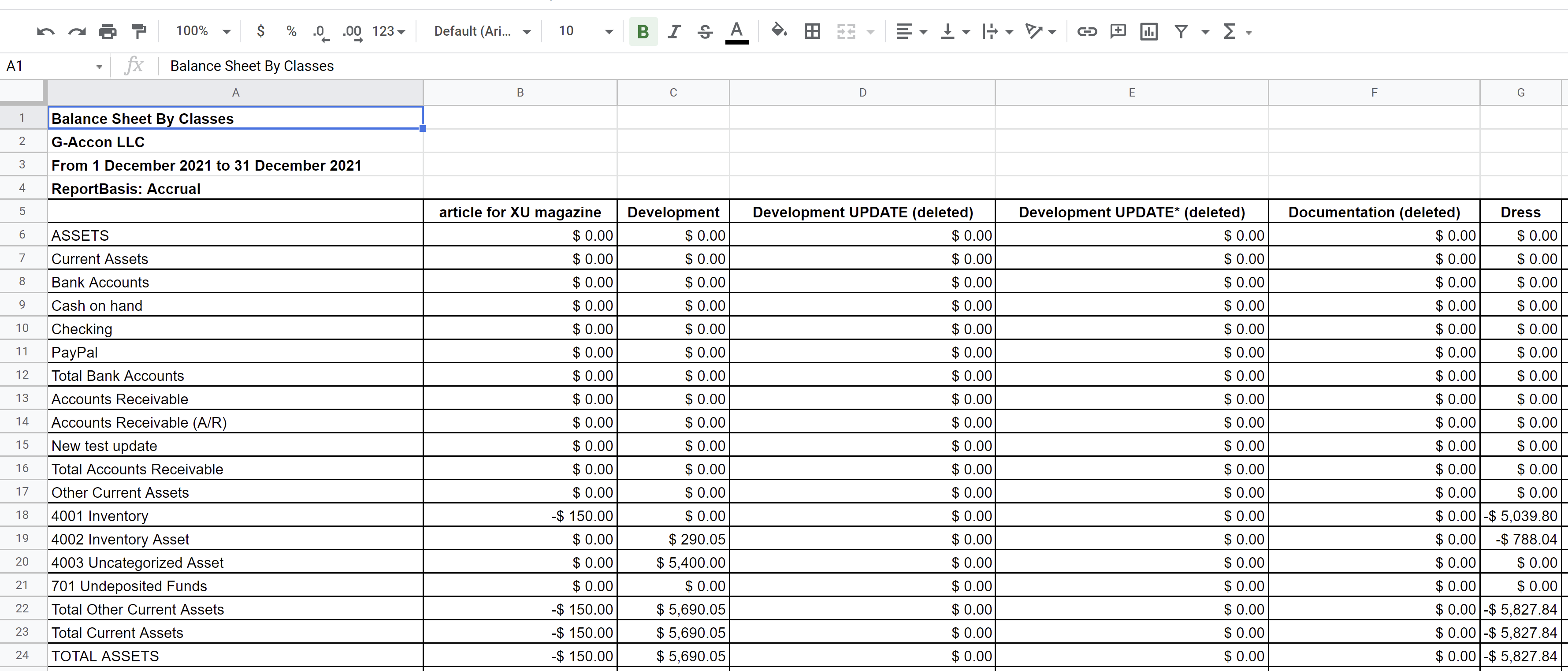Select cell 'G-Accon LLC'

tap(236, 142)
